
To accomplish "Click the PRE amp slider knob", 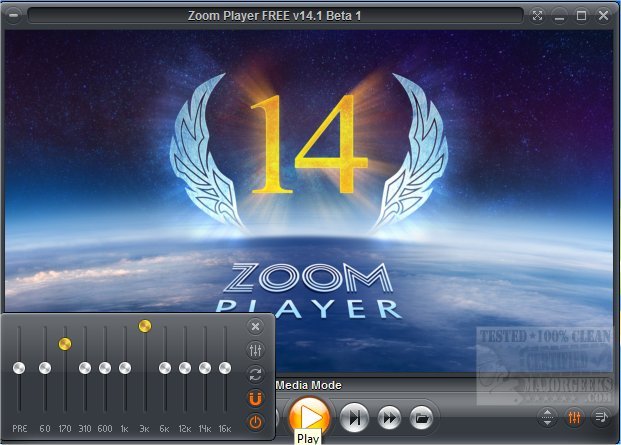I will 19,368.
